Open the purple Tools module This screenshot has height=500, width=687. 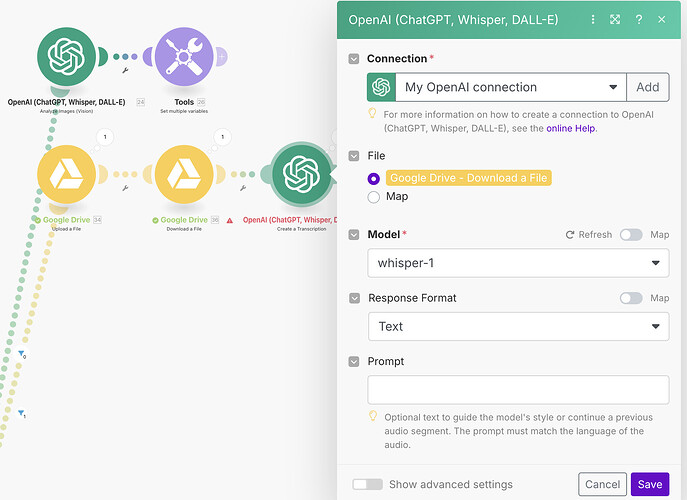(x=185, y=58)
